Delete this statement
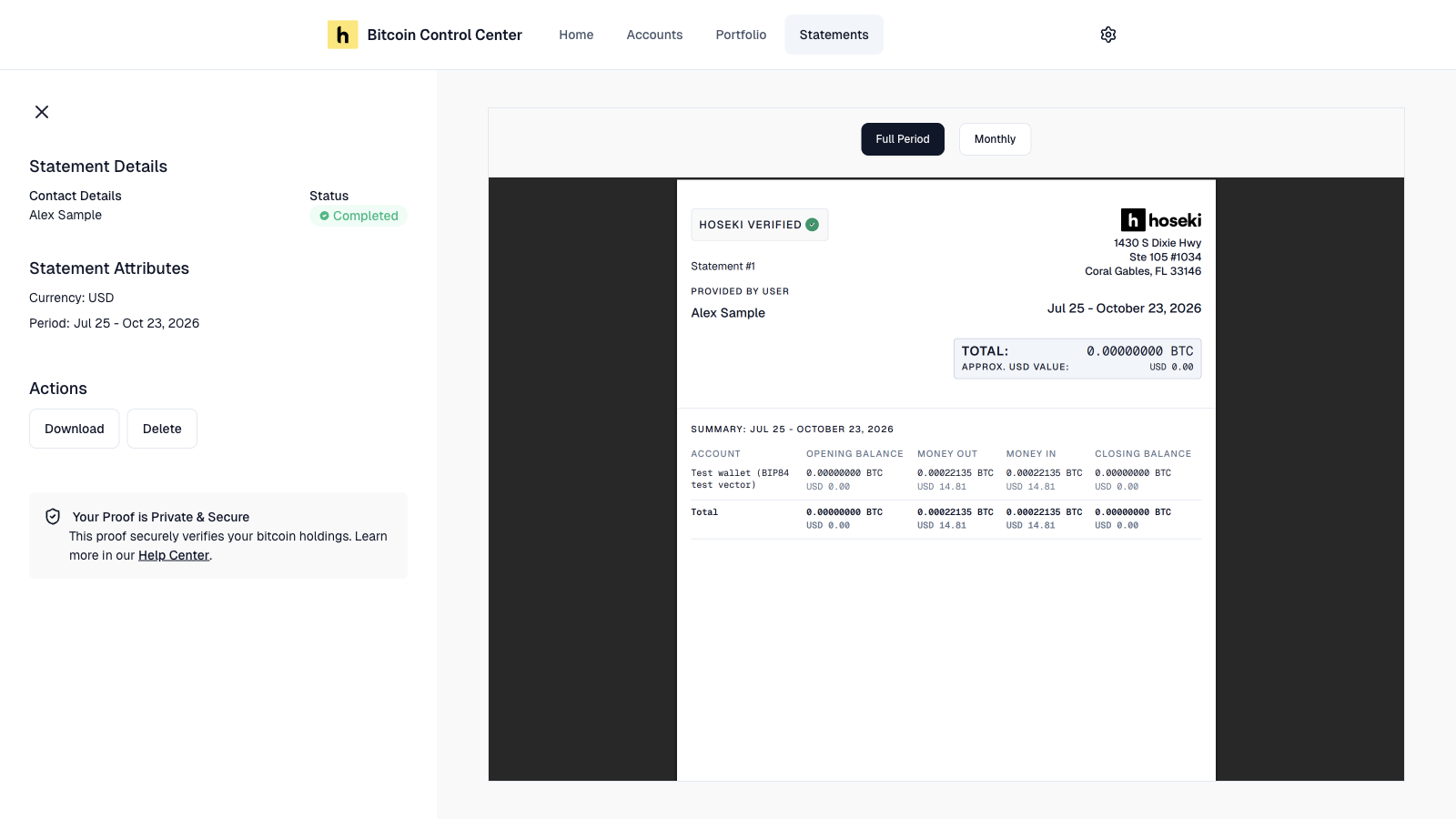The image size is (1456, 819). click(x=162, y=429)
